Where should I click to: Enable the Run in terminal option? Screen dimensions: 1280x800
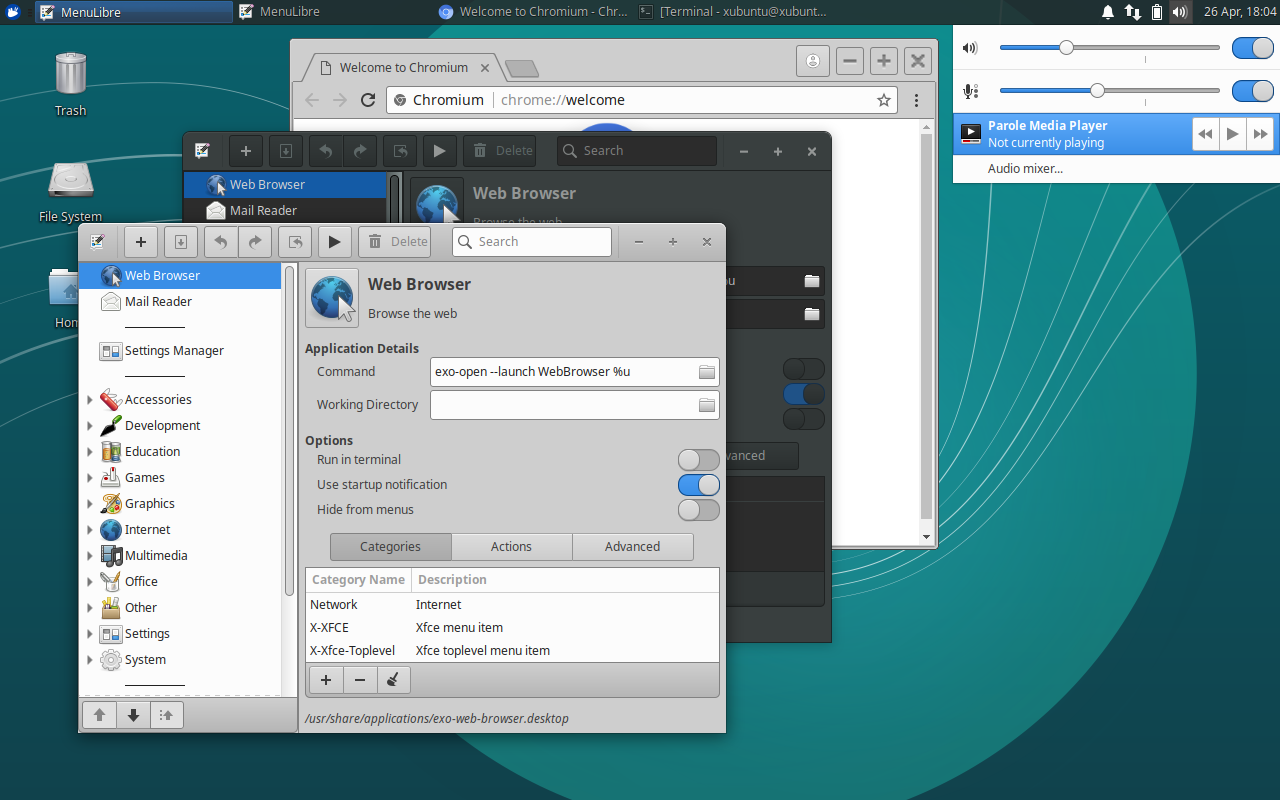coord(698,459)
